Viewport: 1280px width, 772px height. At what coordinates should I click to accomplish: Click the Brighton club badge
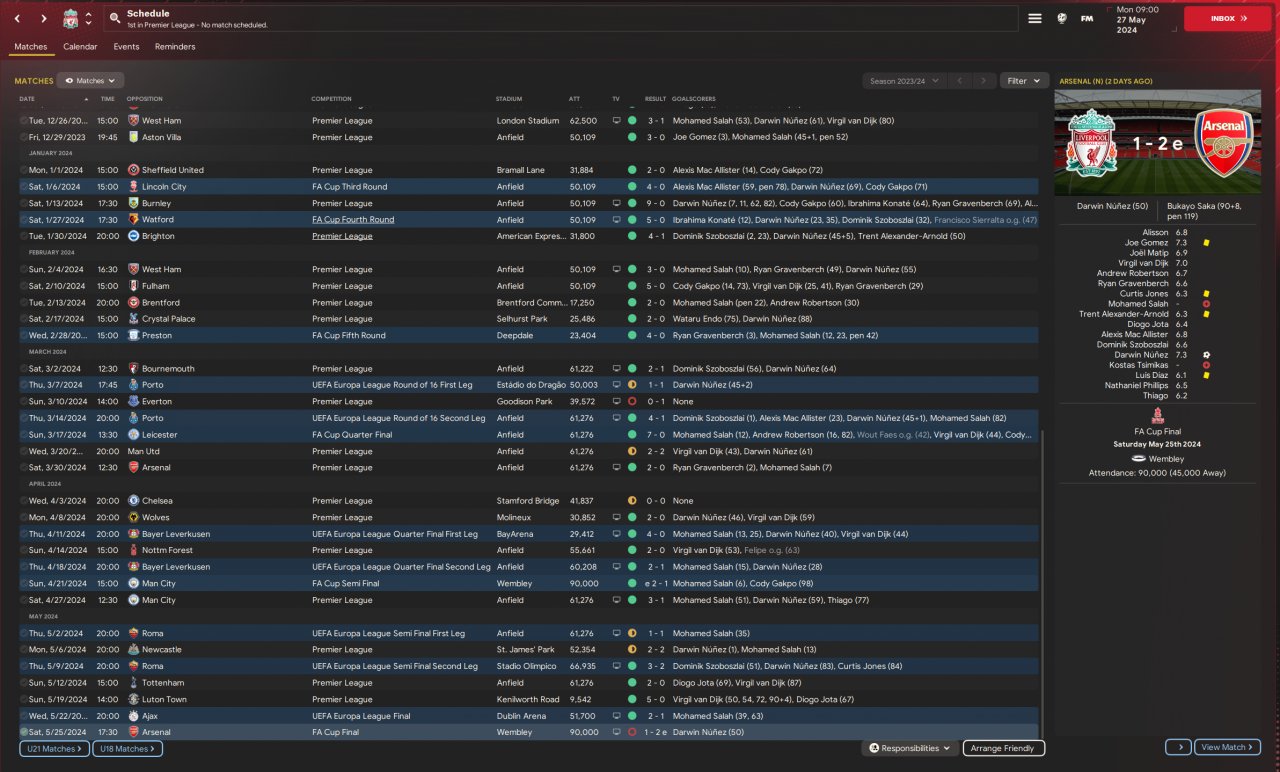point(134,236)
